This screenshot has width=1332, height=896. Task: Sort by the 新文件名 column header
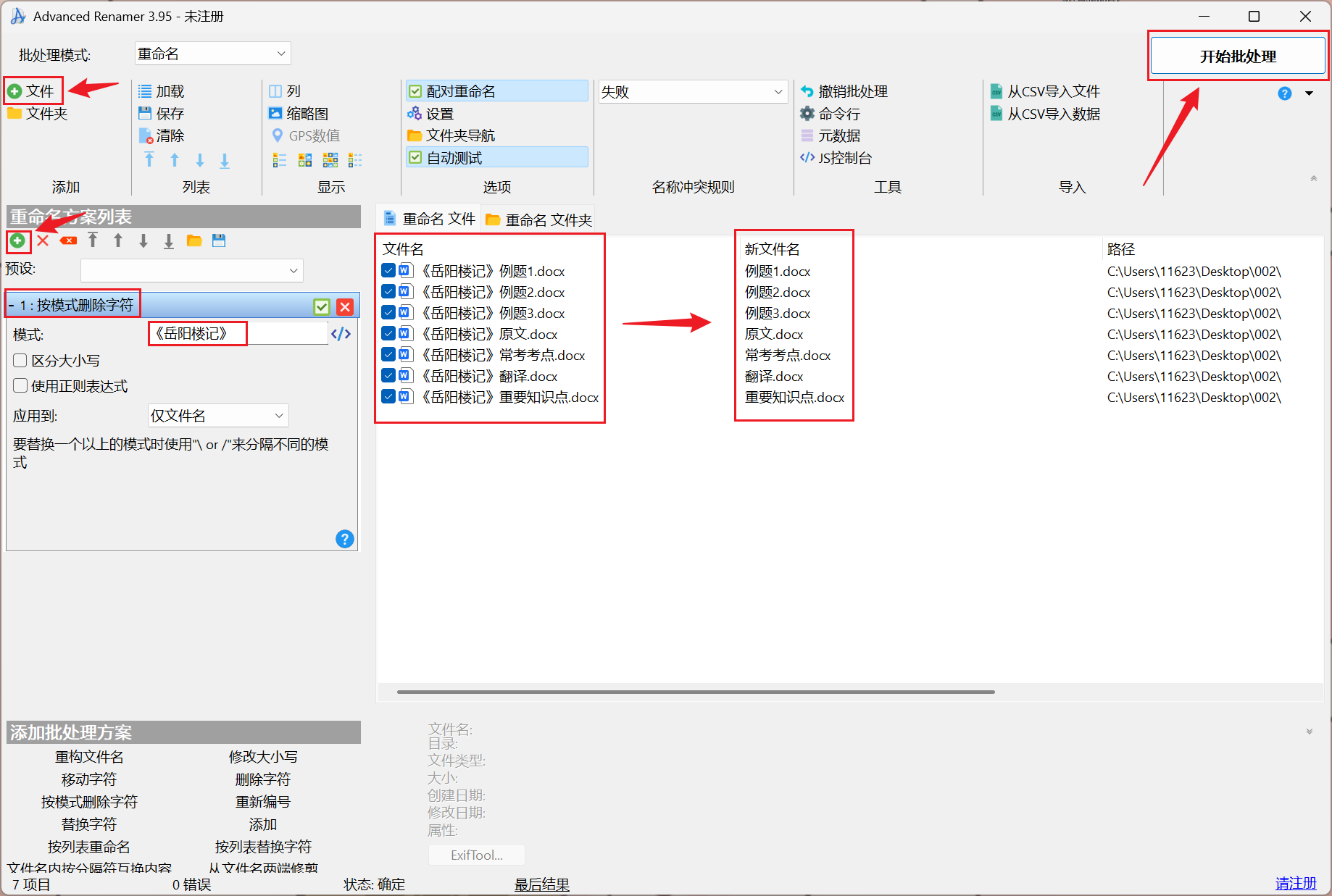pyautogui.click(x=772, y=249)
